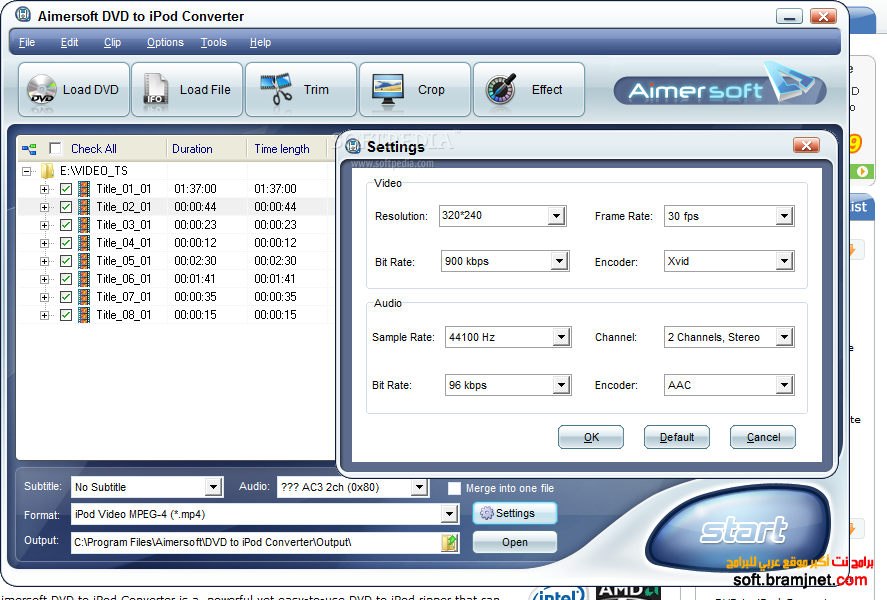Expand the Title_01_01 tree node
Image resolution: width=887 pixels, height=600 pixels.
44,189
